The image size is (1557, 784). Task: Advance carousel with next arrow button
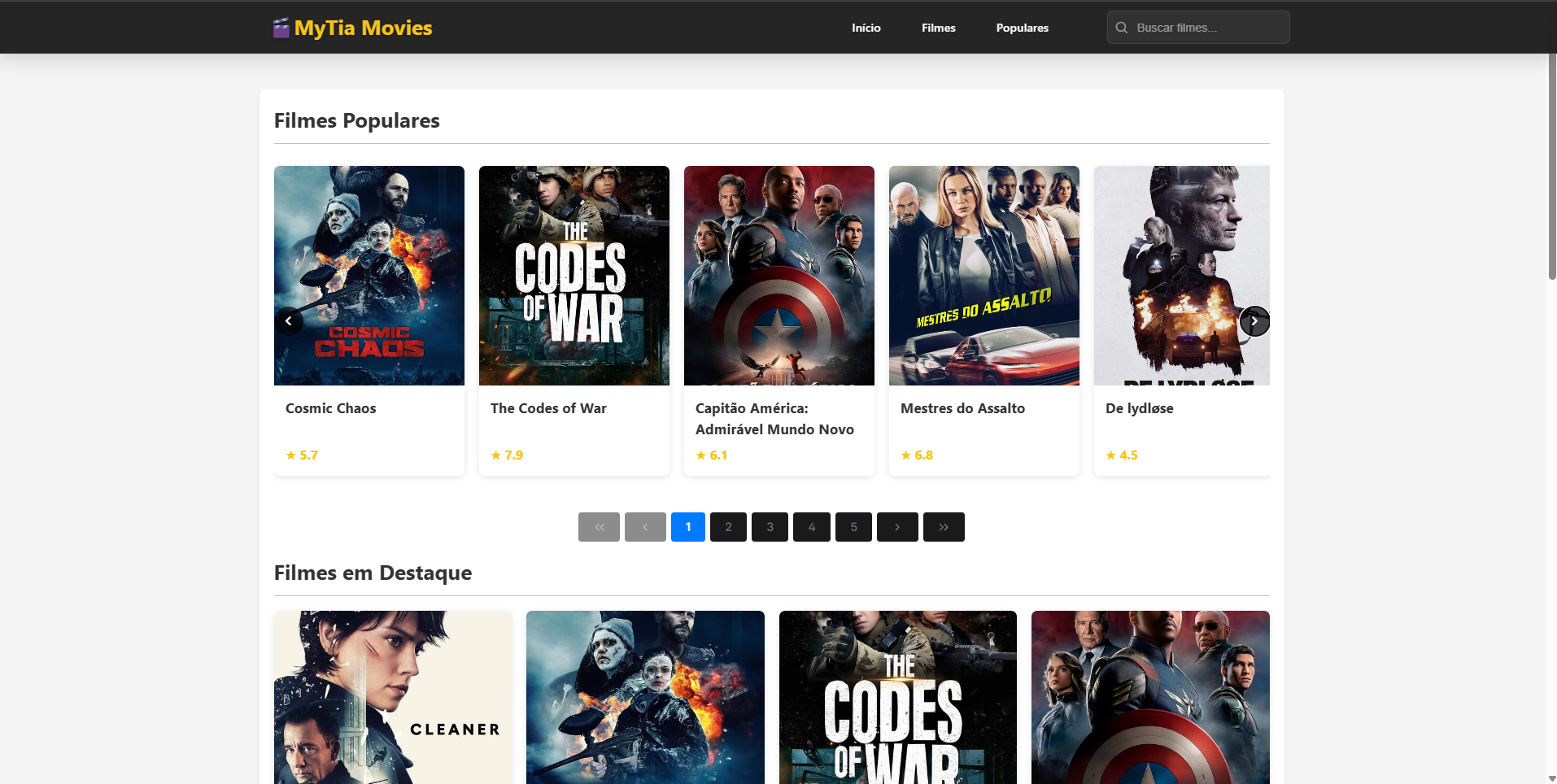tap(1254, 321)
